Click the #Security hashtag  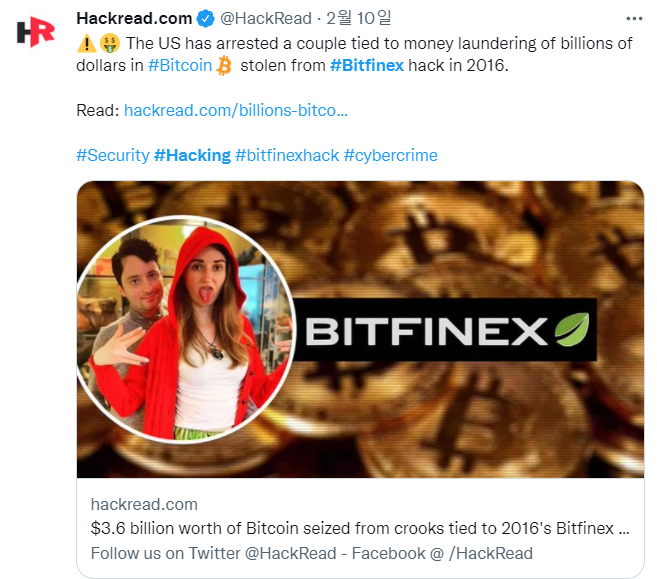coord(113,155)
